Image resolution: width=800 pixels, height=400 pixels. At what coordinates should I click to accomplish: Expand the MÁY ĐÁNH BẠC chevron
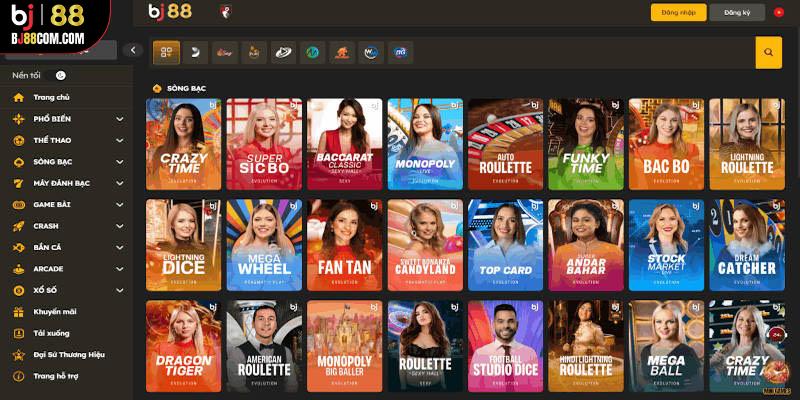(120, 183)
